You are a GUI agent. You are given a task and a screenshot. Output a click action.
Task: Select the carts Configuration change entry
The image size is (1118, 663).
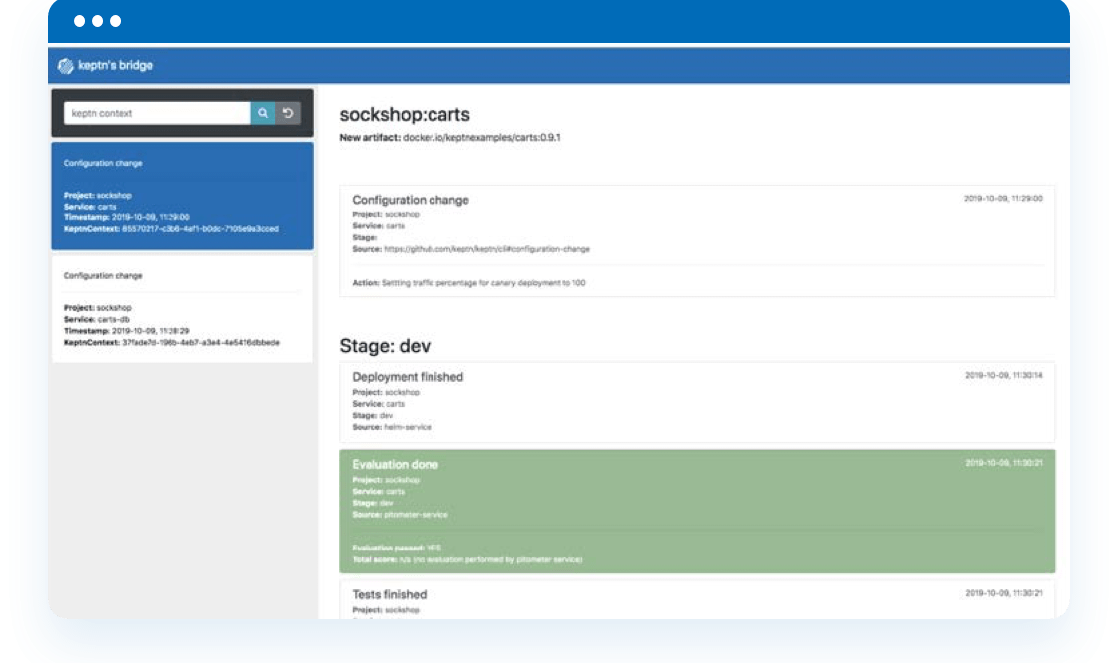pos(183,196)
